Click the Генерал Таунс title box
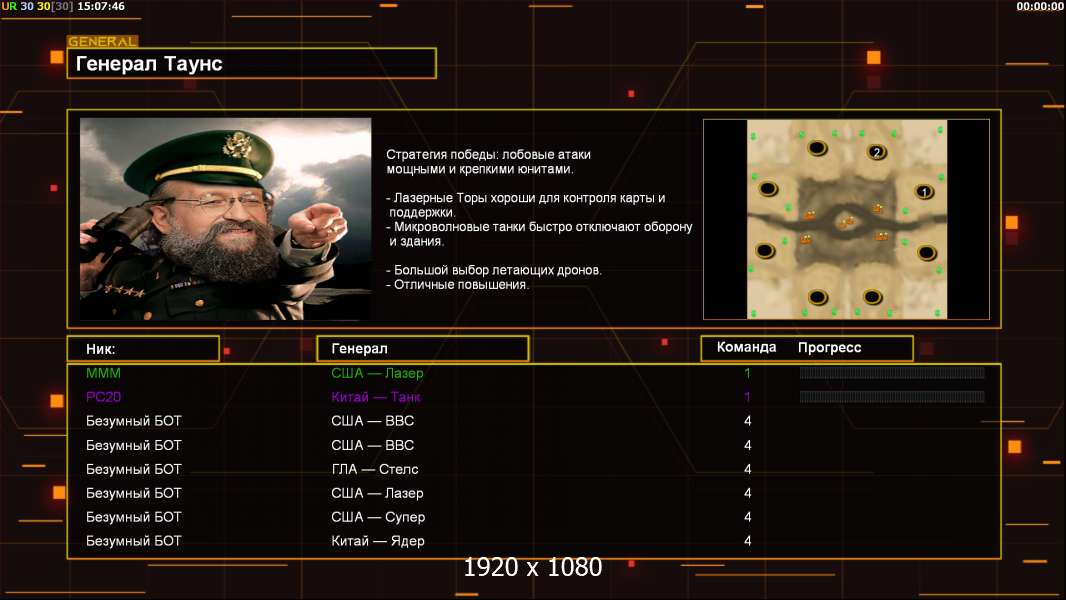 (x=252, y=63)
